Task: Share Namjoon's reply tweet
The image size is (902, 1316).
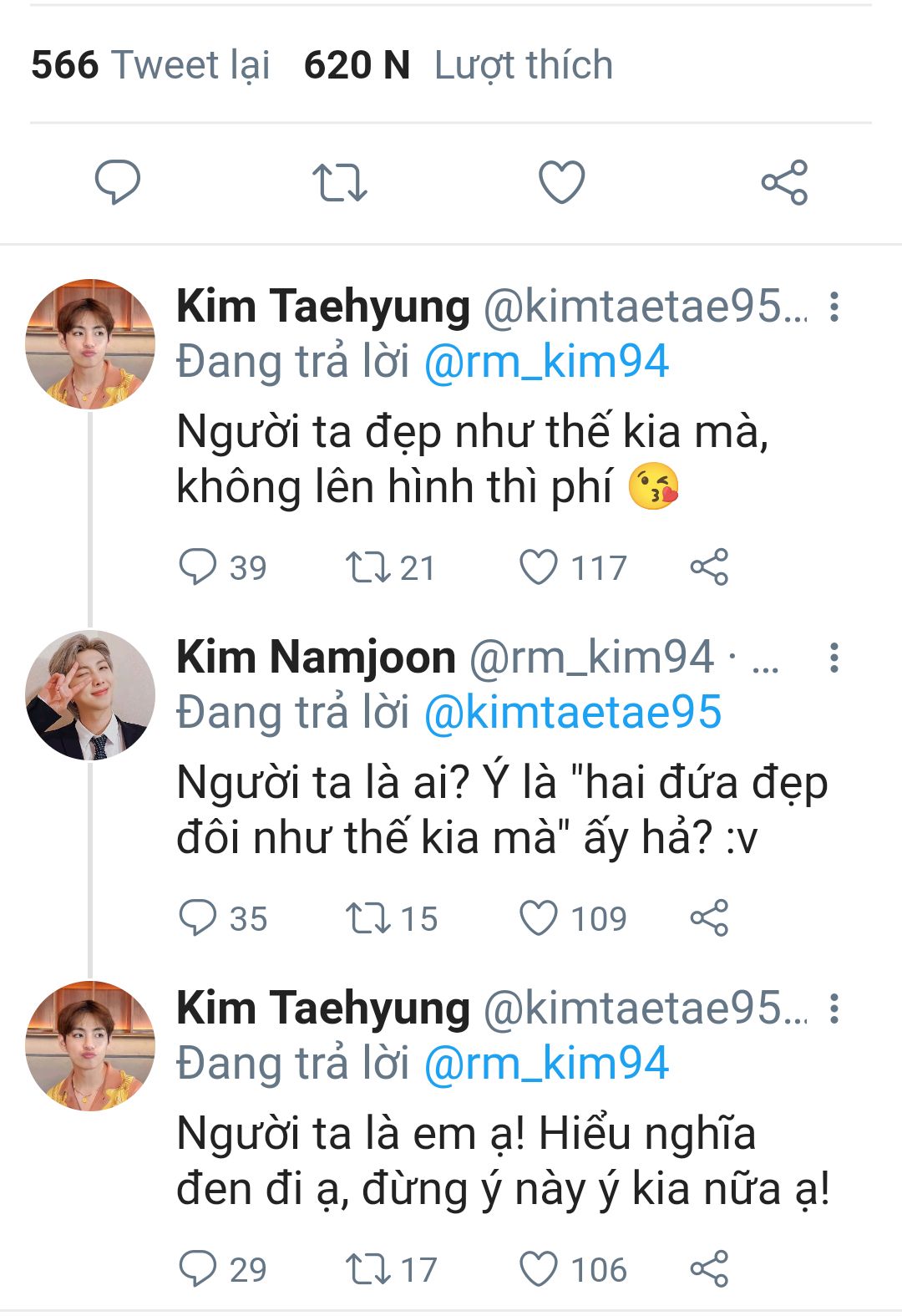Action: coord(709,918)
